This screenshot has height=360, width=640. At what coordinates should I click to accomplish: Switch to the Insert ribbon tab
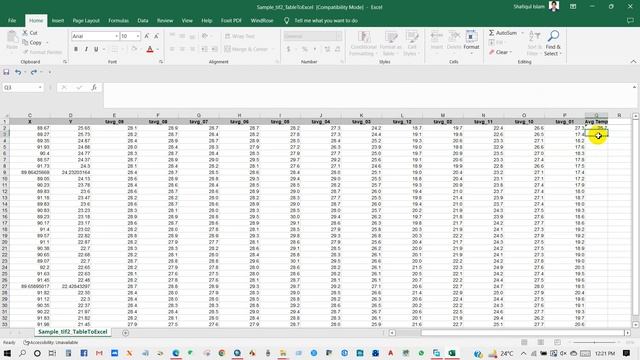pos(58,20)
